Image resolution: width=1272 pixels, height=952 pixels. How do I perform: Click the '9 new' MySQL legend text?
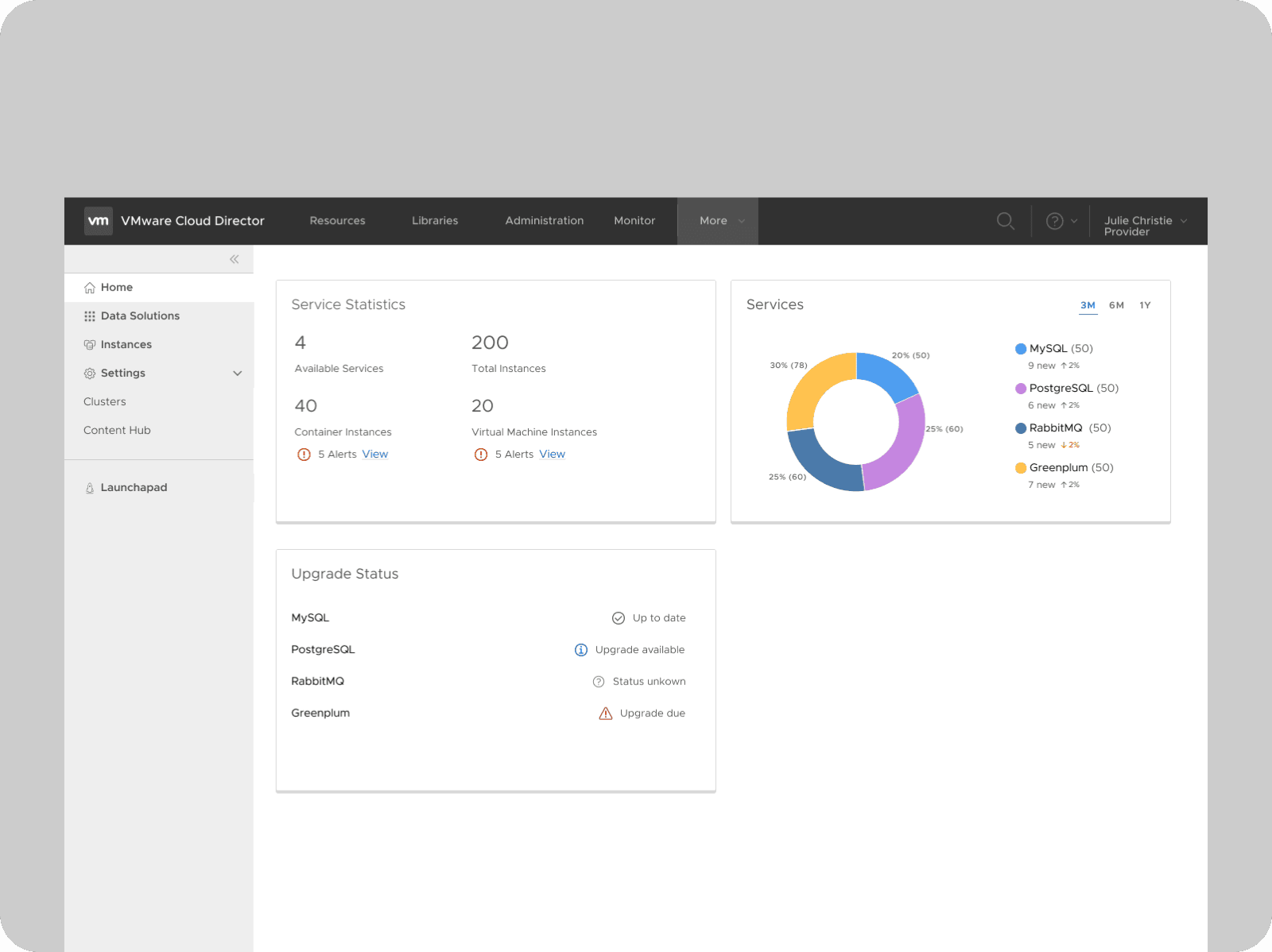pyautogui.click(x=1041, y=366)
